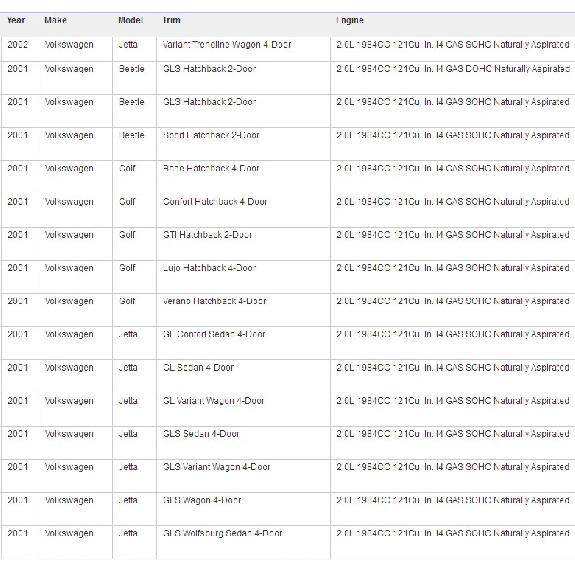Click the Make column header
Screen dimensions: 575x575
(55, 21)
